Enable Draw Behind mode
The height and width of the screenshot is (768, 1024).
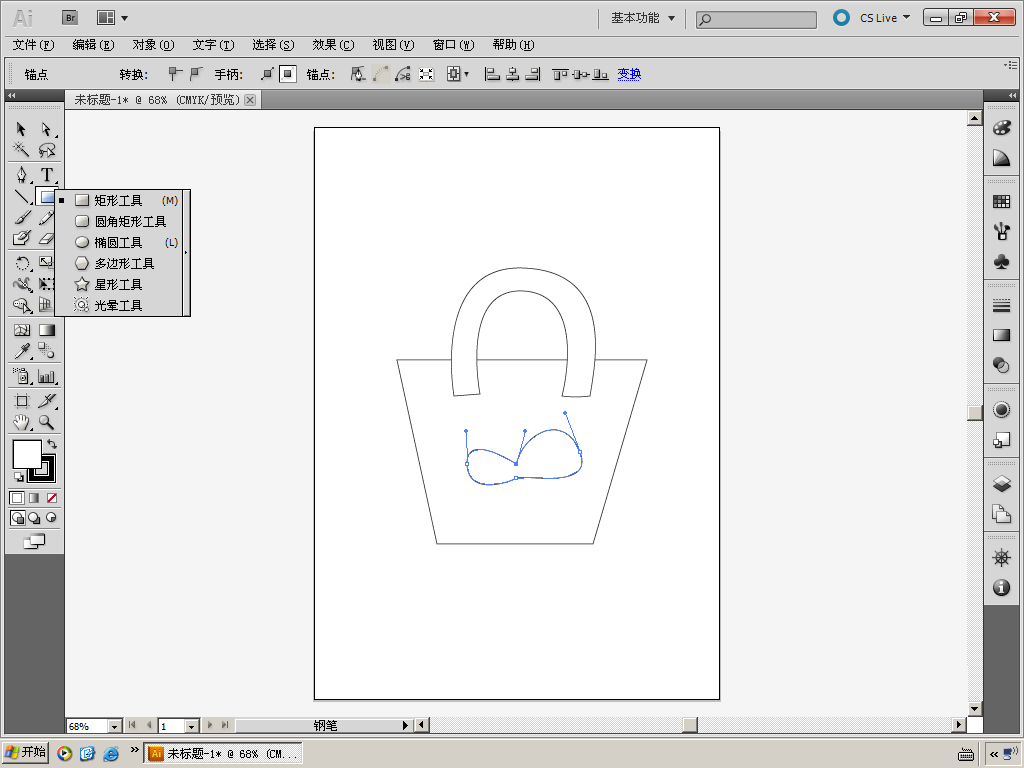click(x=34, y=518)
